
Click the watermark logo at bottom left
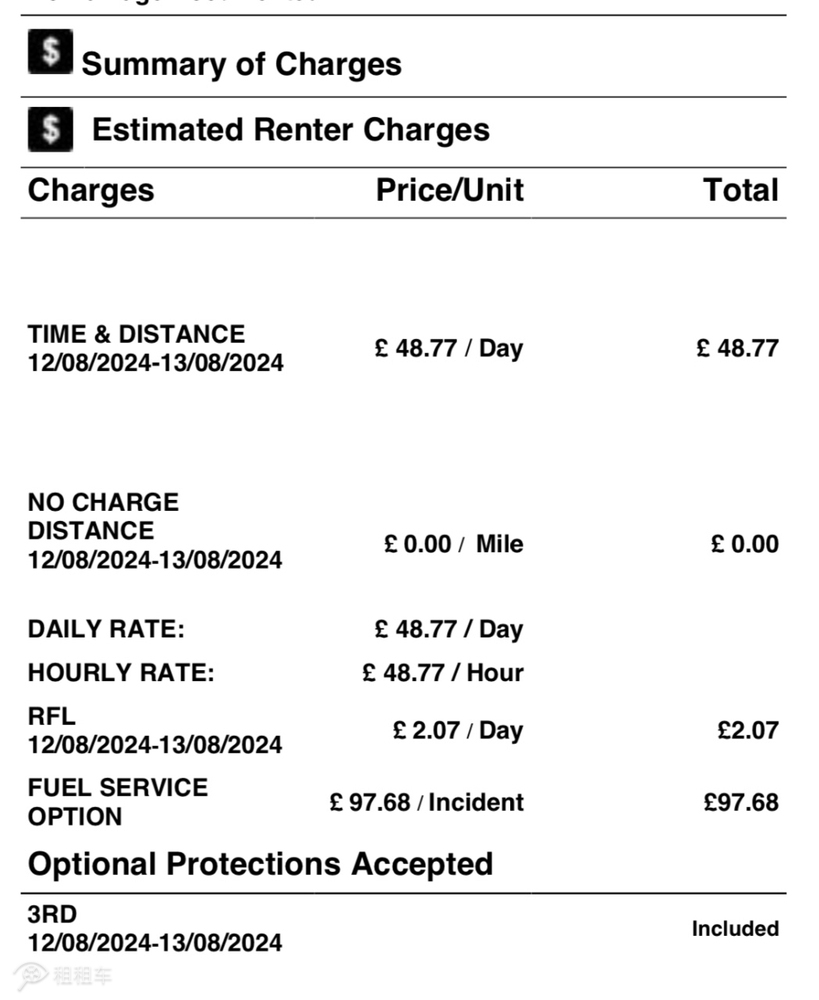[x=63, y=976]
